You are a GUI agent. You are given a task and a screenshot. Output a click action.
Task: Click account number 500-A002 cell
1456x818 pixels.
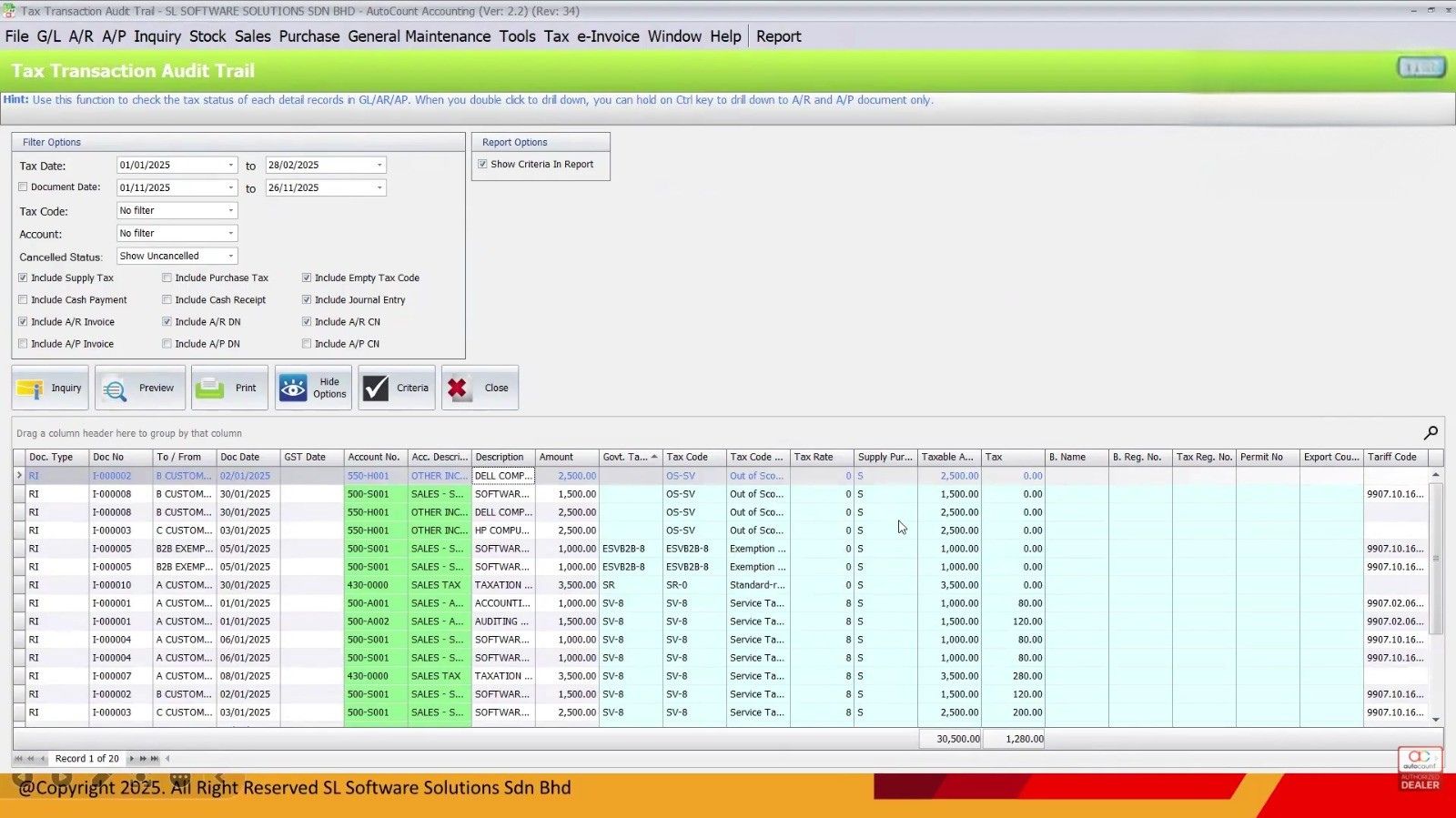(x=376, y=621)
